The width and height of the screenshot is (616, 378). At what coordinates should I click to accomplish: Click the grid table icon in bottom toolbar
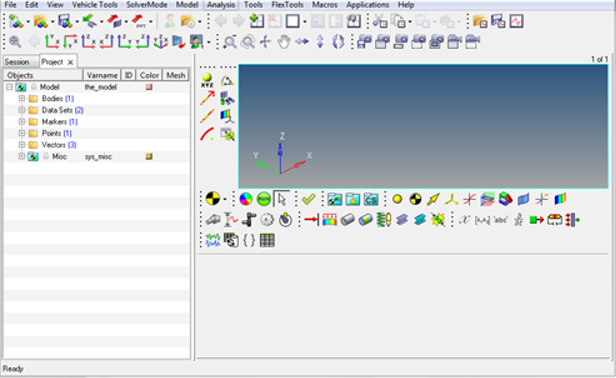(x=267, y=240)
